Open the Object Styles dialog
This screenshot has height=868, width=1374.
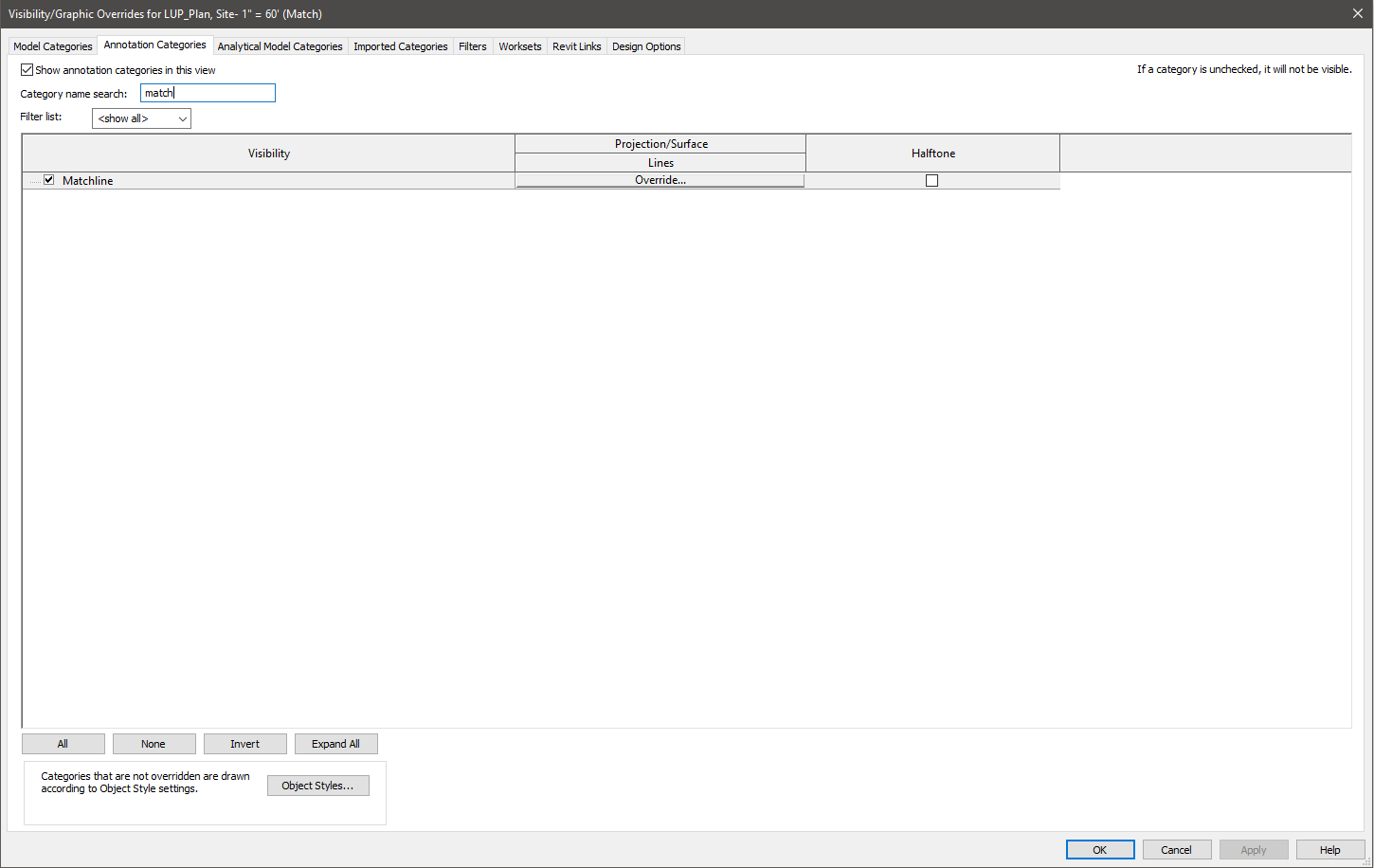[x=317, y=785]
